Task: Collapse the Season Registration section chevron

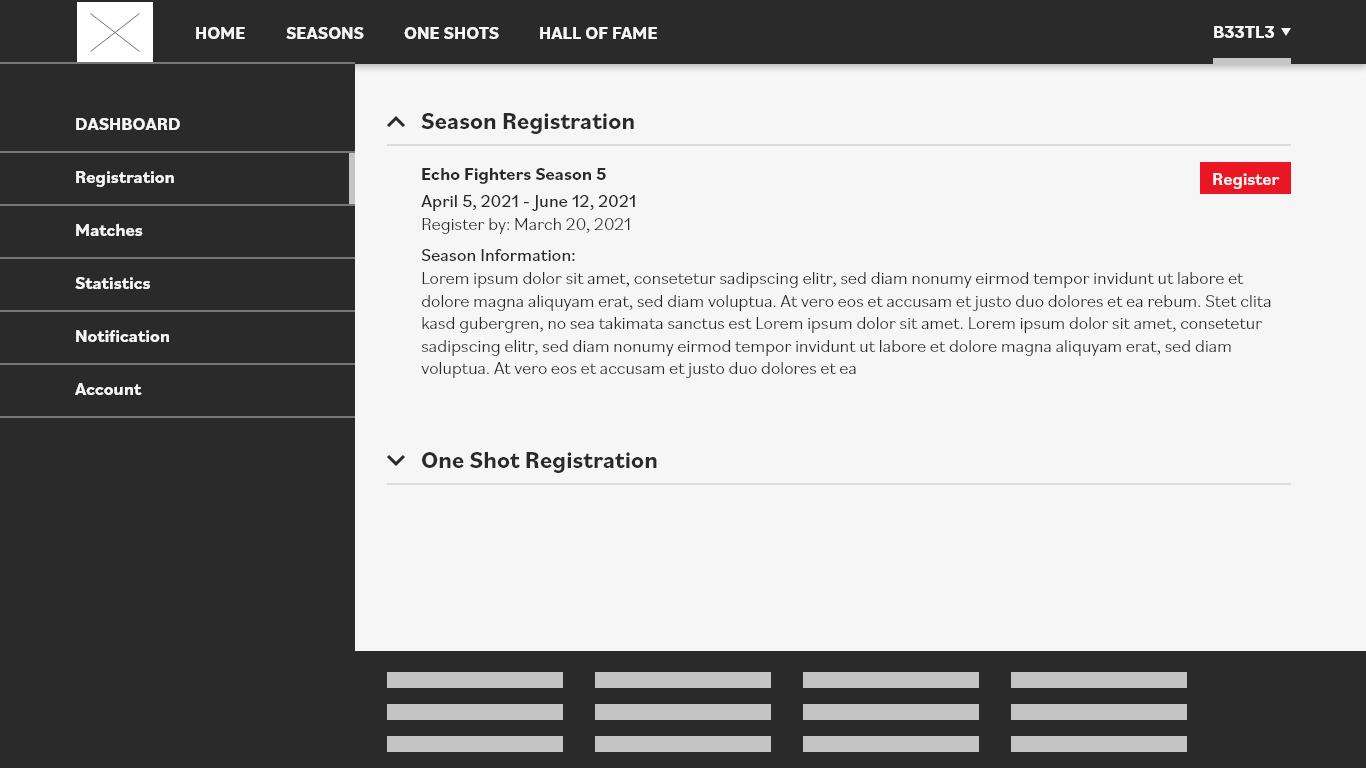Action: (x=396, y=122)
